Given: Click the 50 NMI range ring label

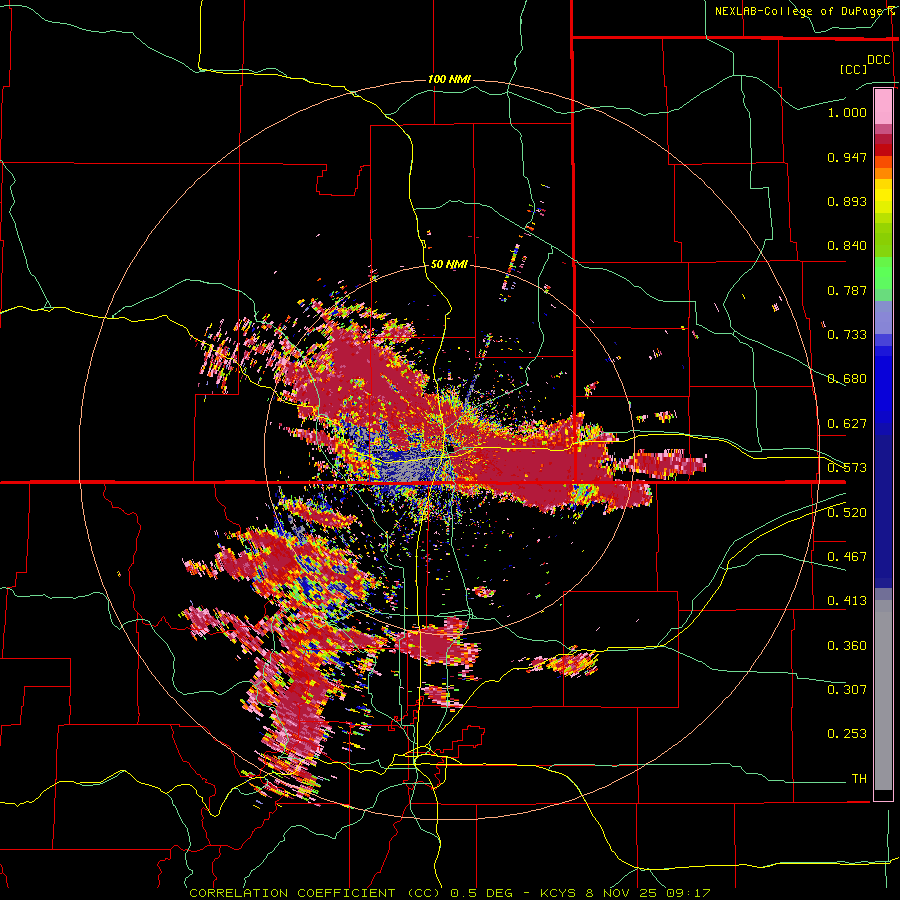Looking at the screenshot, I should pos(449,264).
